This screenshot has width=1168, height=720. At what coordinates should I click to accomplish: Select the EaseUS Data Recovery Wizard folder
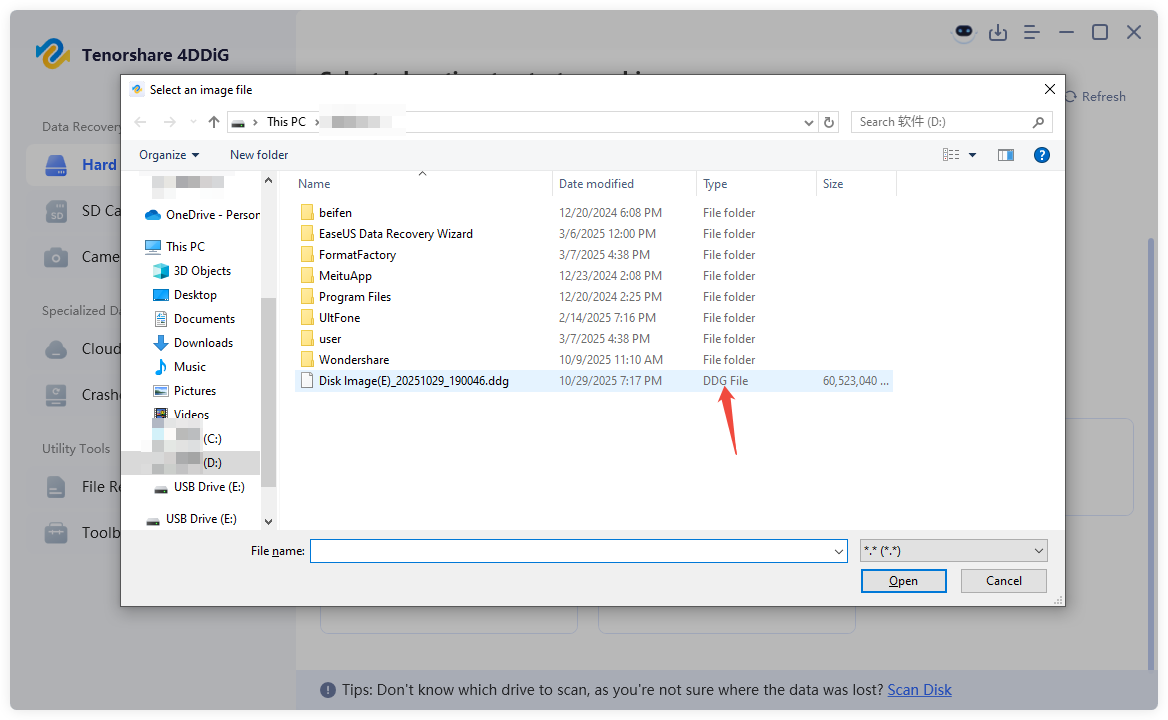pyautogui.click(x=396, y=234)
